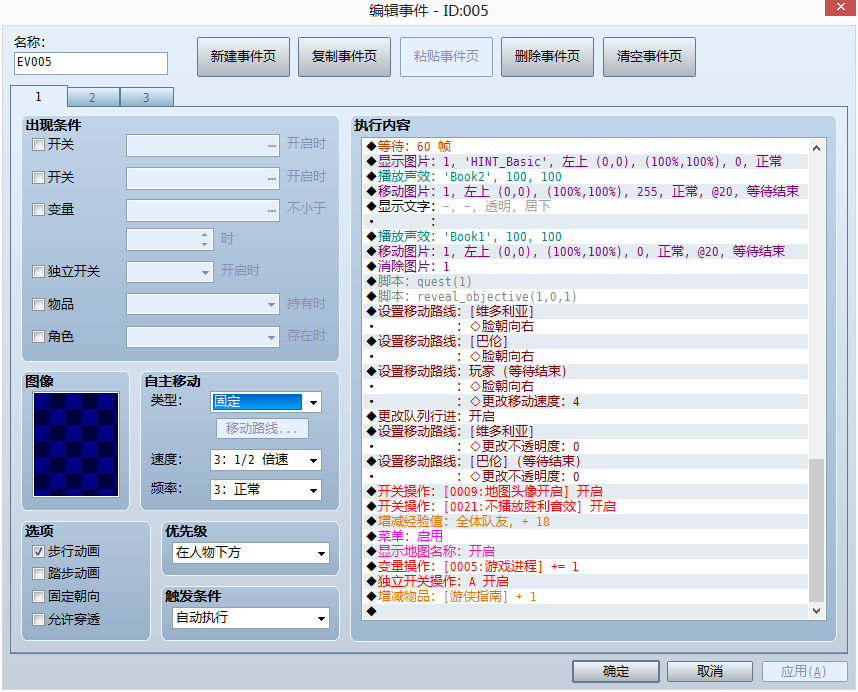Click the 名称 input field with EV005

91,63
